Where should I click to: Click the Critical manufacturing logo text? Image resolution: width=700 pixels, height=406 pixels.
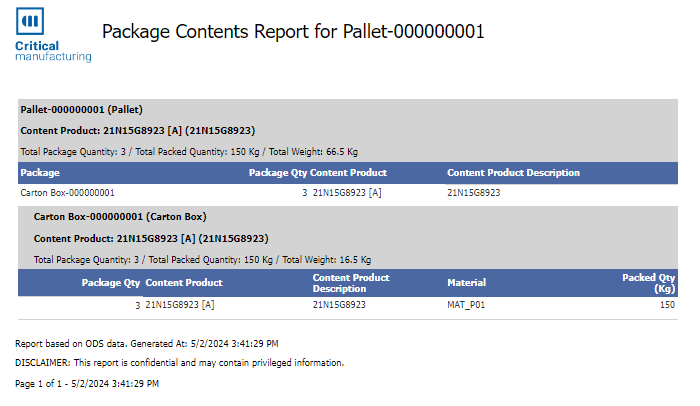[x=52, y=52]
